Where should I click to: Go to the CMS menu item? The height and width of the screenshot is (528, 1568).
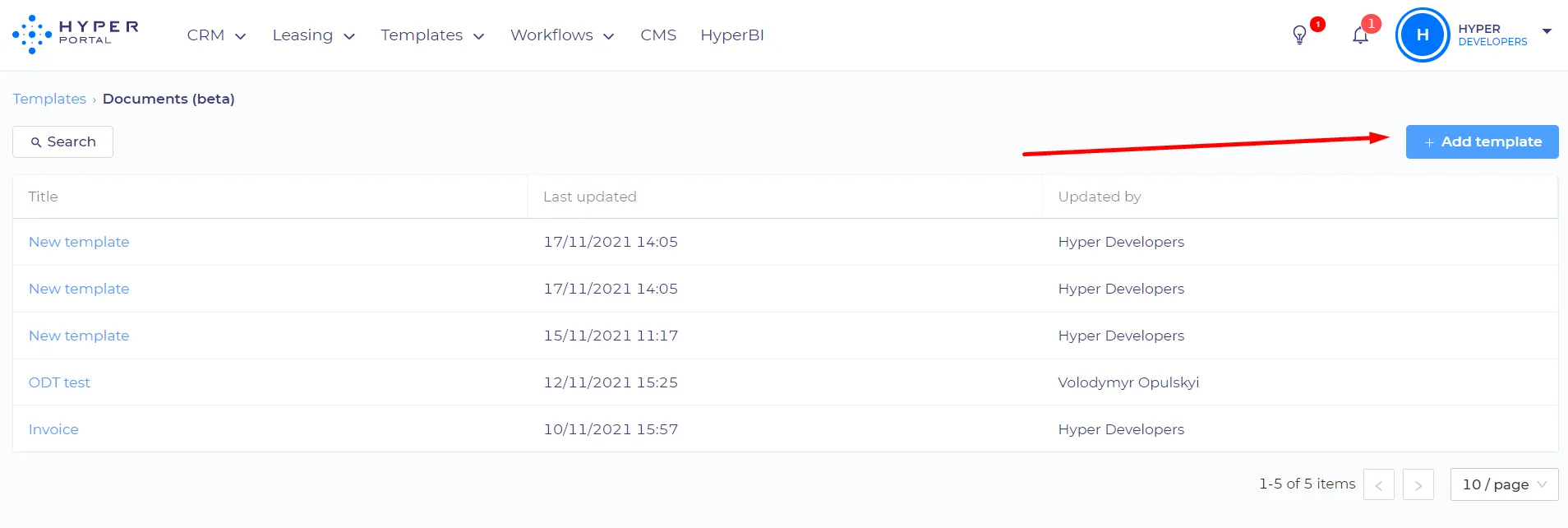658,35
